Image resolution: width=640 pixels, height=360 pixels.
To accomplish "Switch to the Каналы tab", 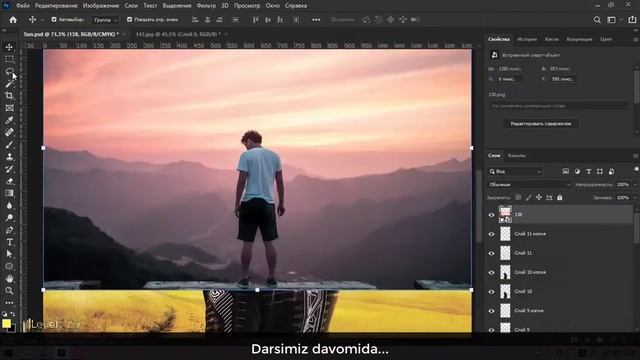I will click(517, 156).
